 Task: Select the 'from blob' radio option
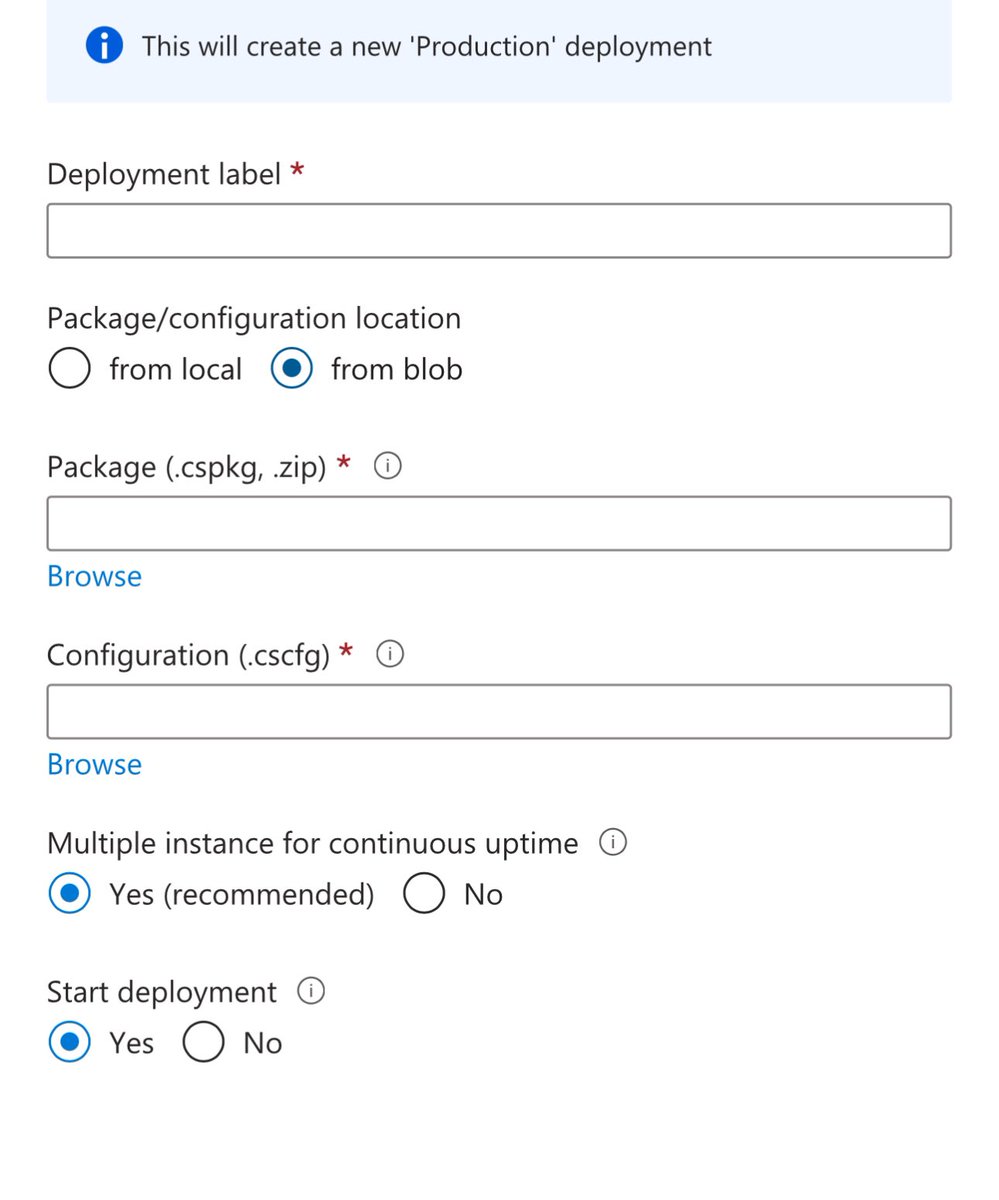291,369
